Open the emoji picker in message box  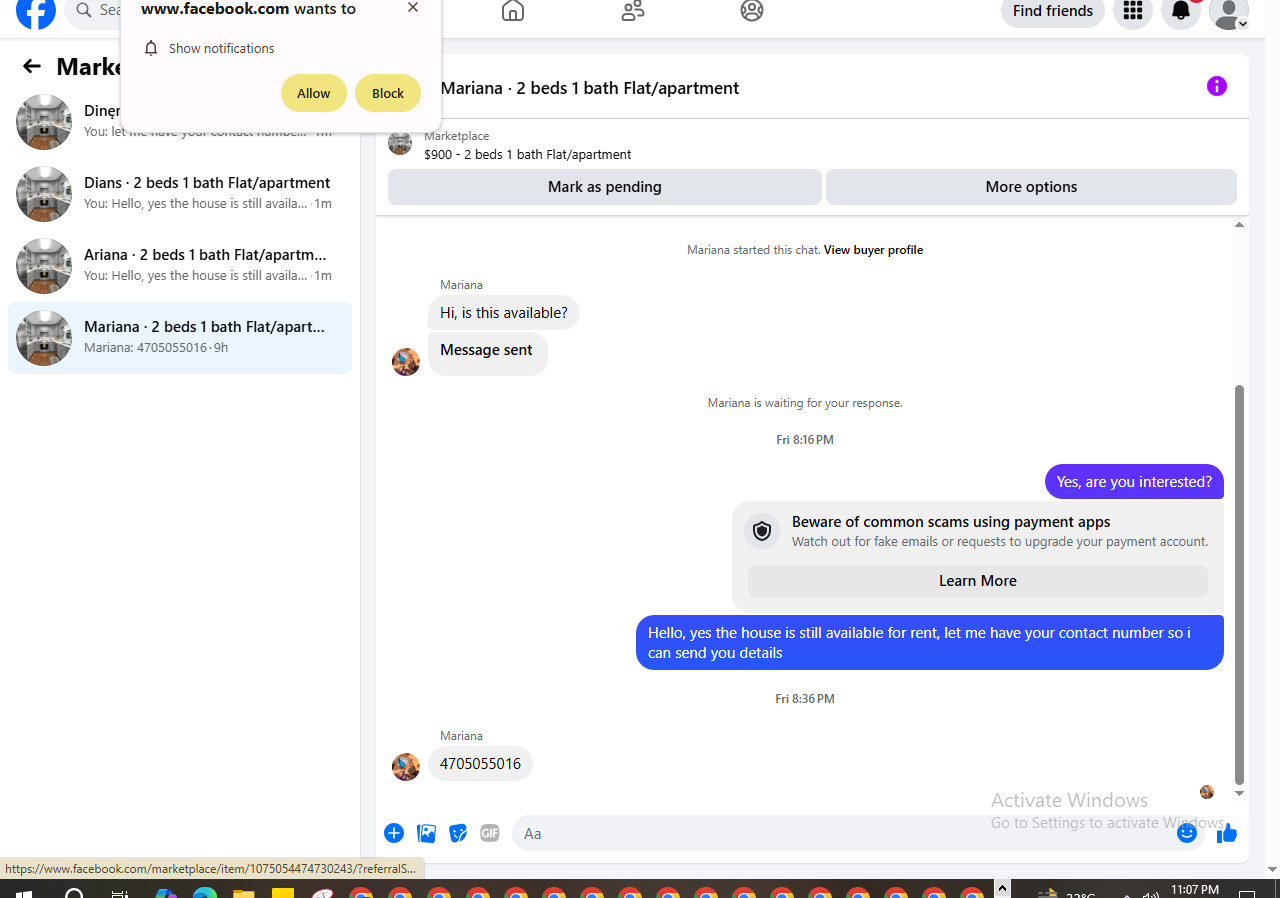click(x=1187, y=833)
